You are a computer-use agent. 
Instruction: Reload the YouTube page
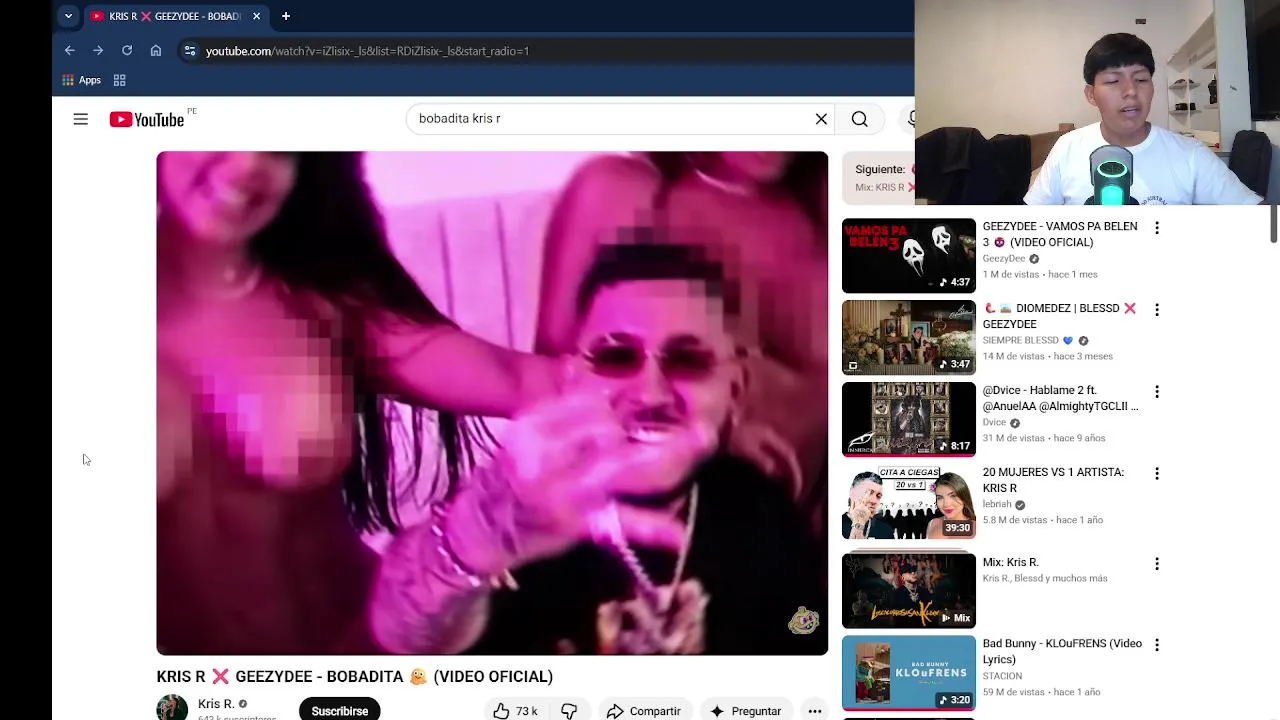[x=127, y=51]
